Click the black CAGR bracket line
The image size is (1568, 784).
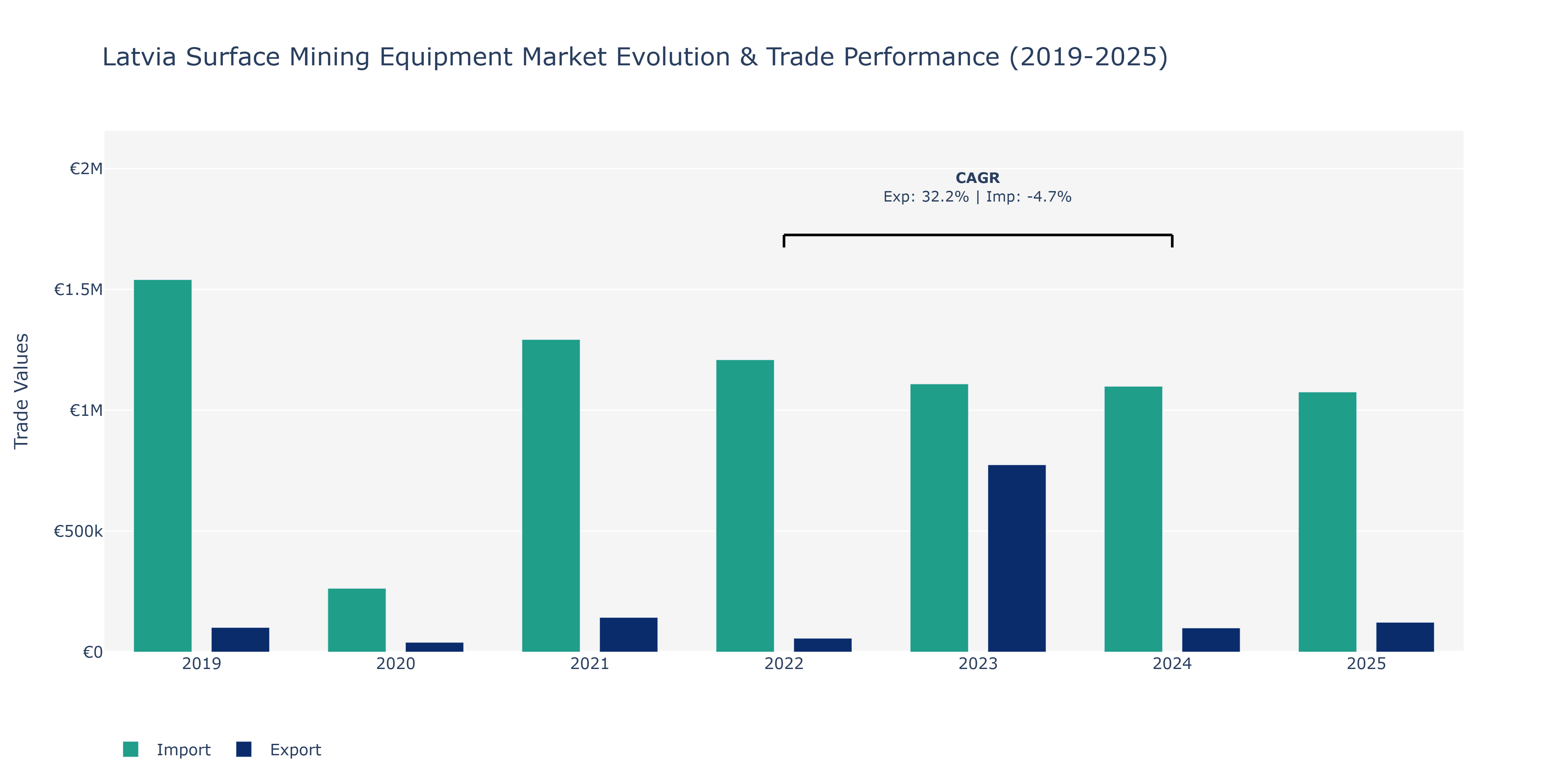click(x=978, y=235)
